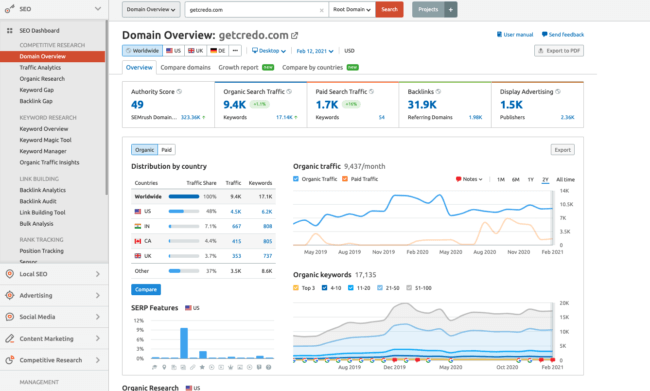Switch chart to Organic toggle
This screenshot has width=650, height=391.
[144, 150]
